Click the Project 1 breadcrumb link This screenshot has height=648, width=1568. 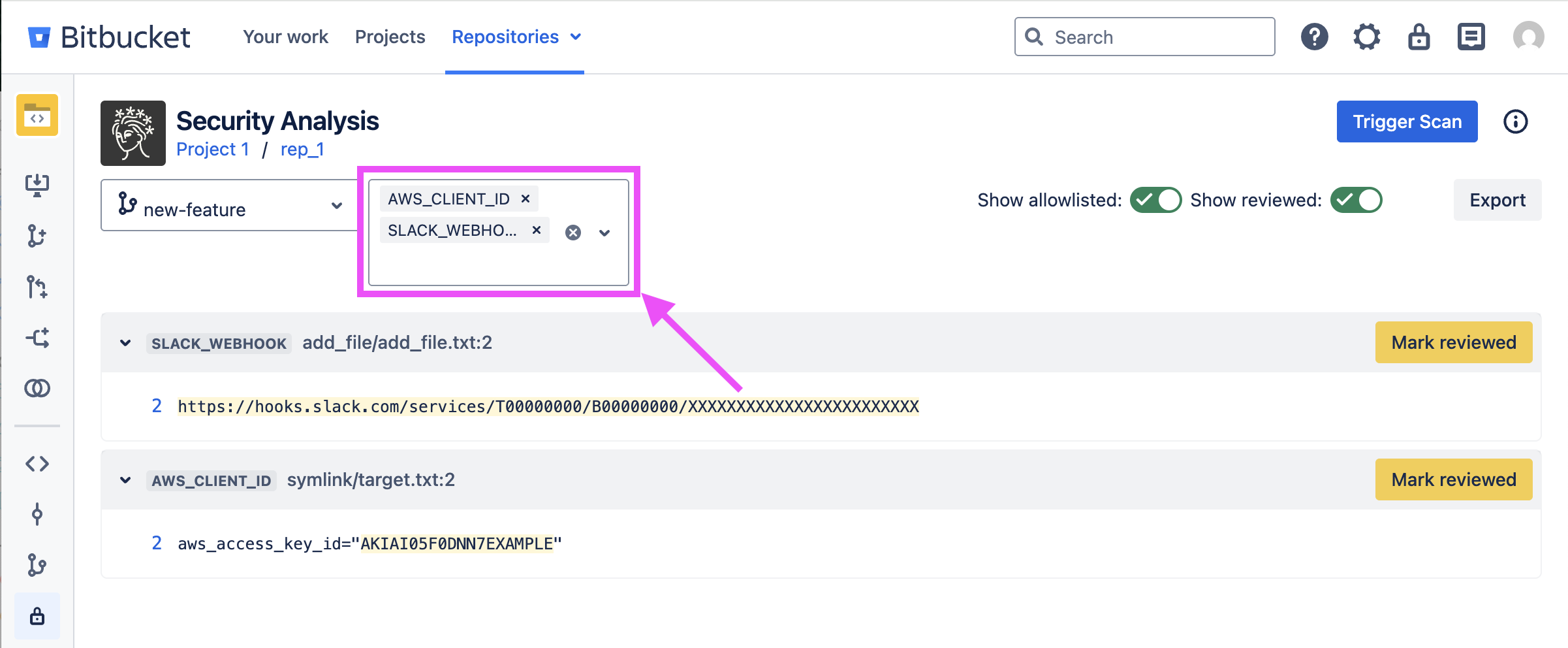pos(213,150)
